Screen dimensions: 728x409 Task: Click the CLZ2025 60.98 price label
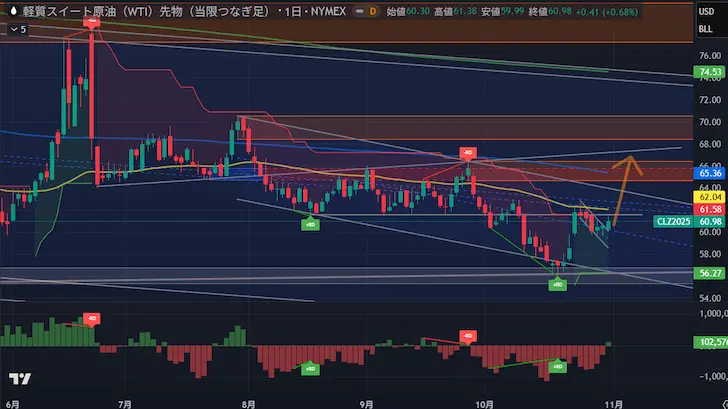[688, 221]
